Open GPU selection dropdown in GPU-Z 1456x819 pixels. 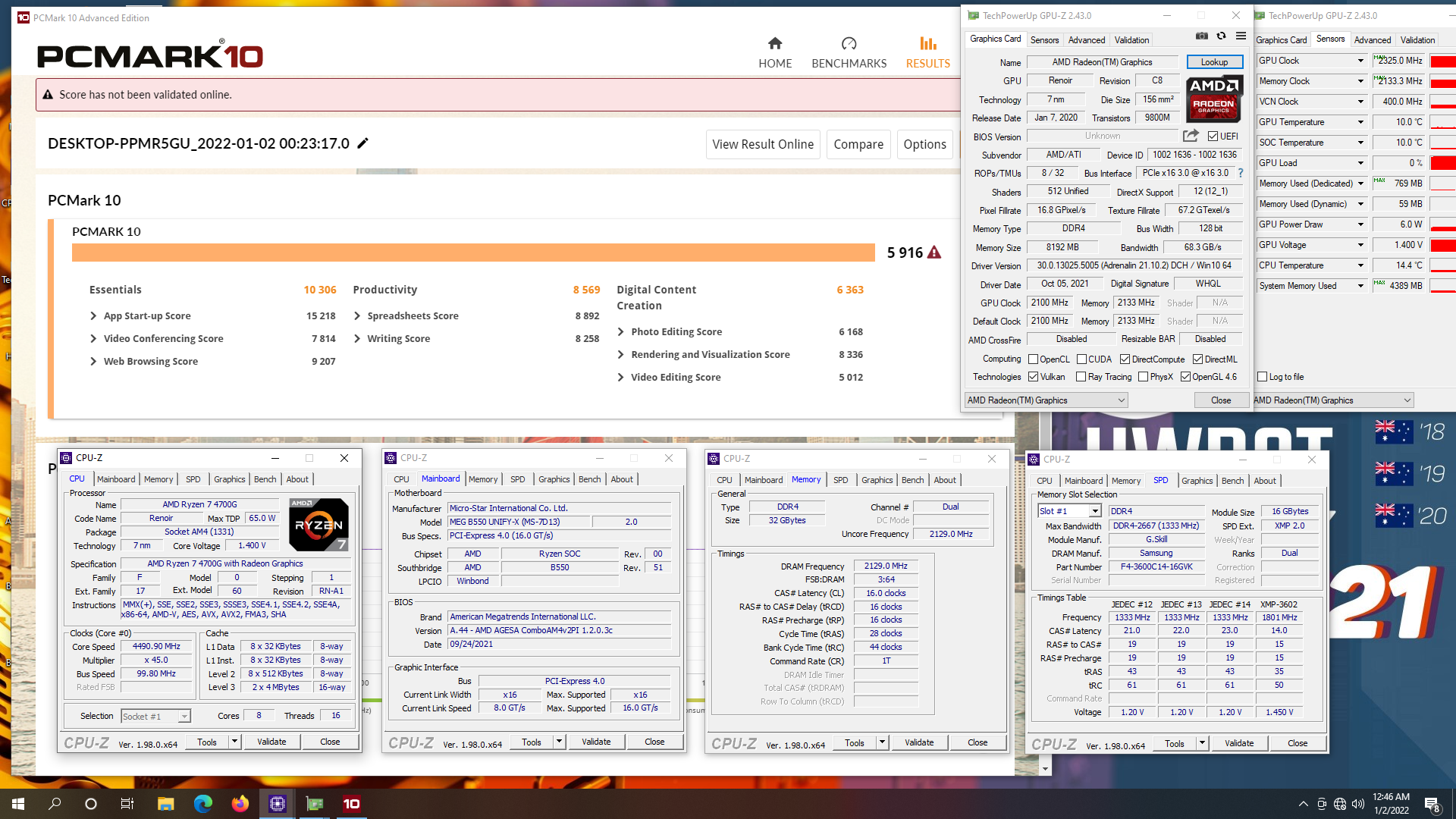pos(1046,400)
